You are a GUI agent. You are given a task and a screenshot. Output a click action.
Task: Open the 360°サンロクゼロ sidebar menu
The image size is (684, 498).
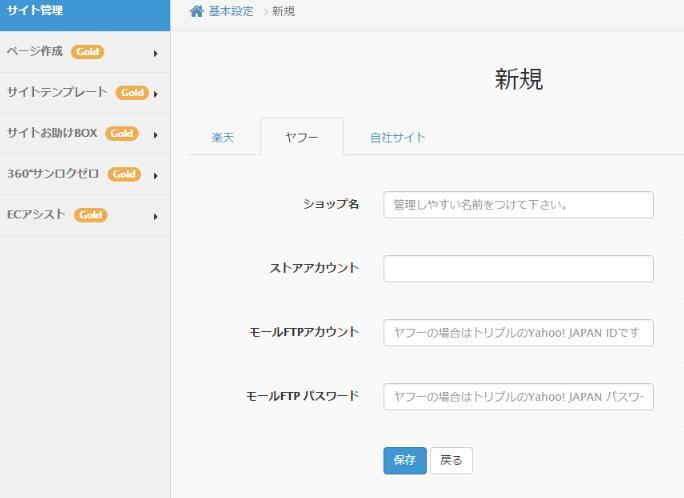[85, 174]
